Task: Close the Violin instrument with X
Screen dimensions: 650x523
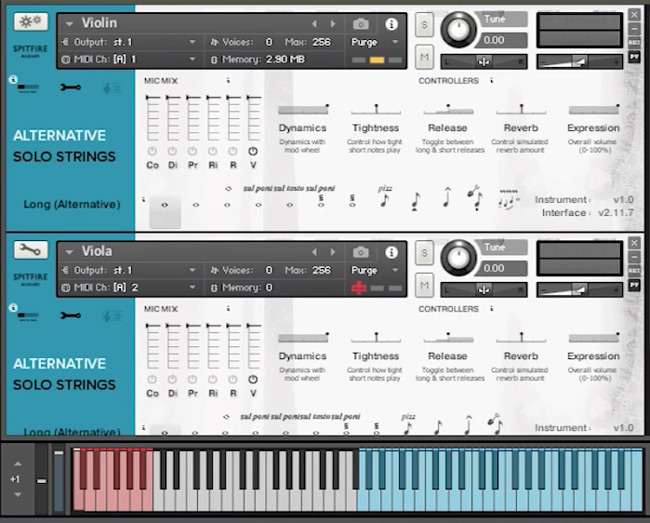Action: (634, 14)
